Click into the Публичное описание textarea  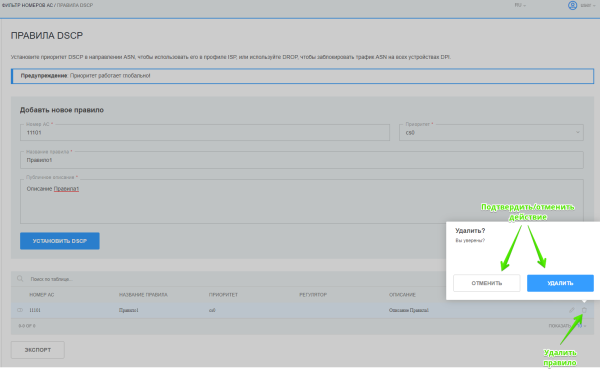click(x=302, y=201)
